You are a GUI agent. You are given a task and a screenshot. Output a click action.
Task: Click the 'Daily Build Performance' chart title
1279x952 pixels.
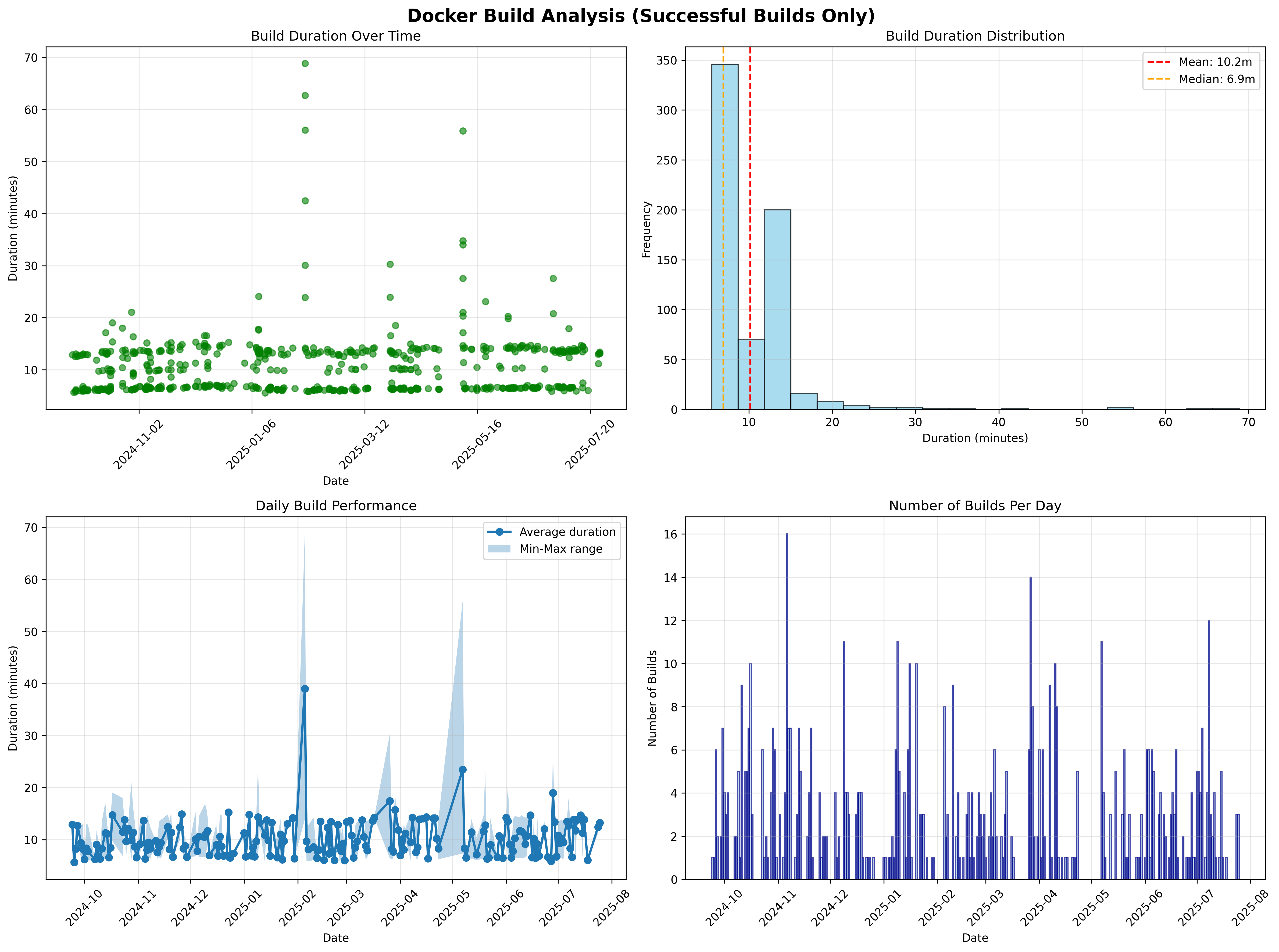coord(335,506)
